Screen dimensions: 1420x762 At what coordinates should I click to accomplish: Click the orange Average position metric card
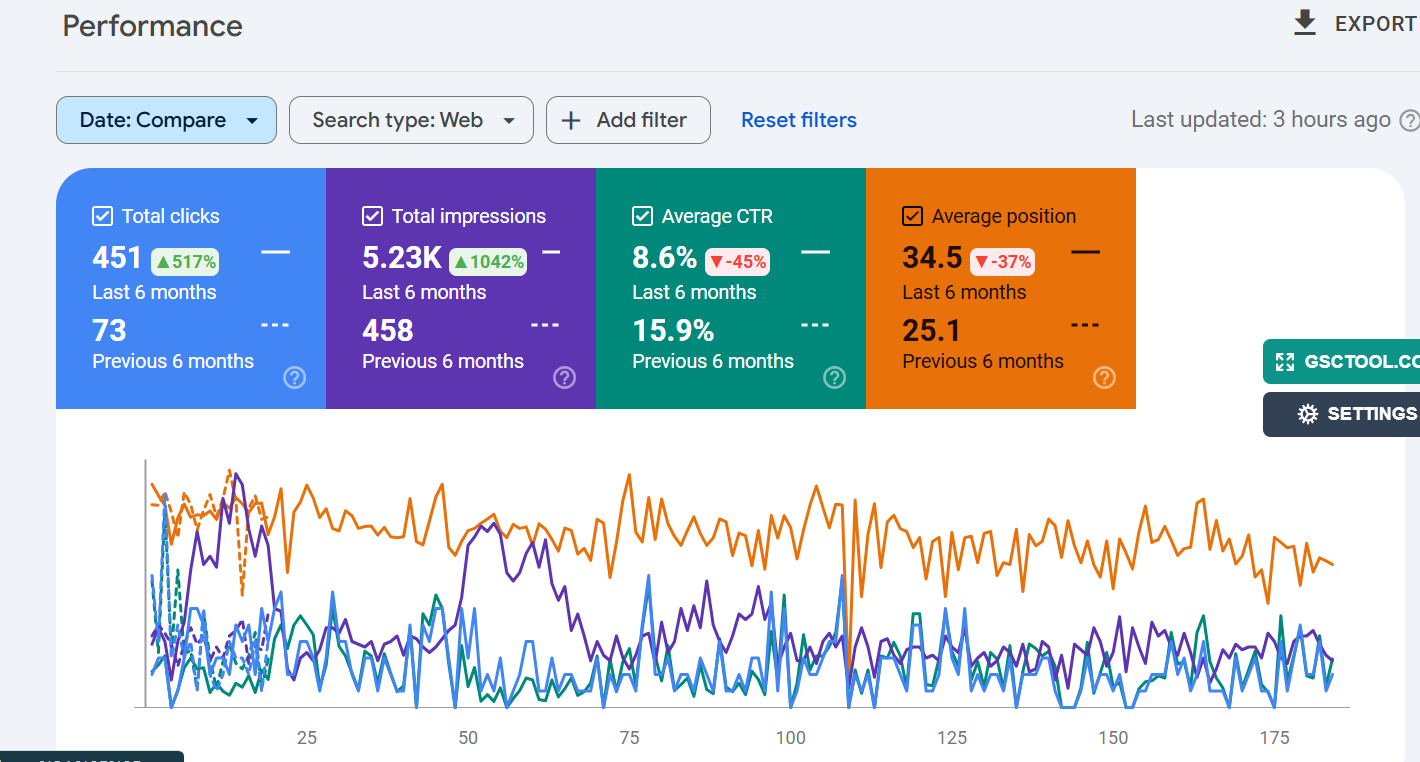1000,300
